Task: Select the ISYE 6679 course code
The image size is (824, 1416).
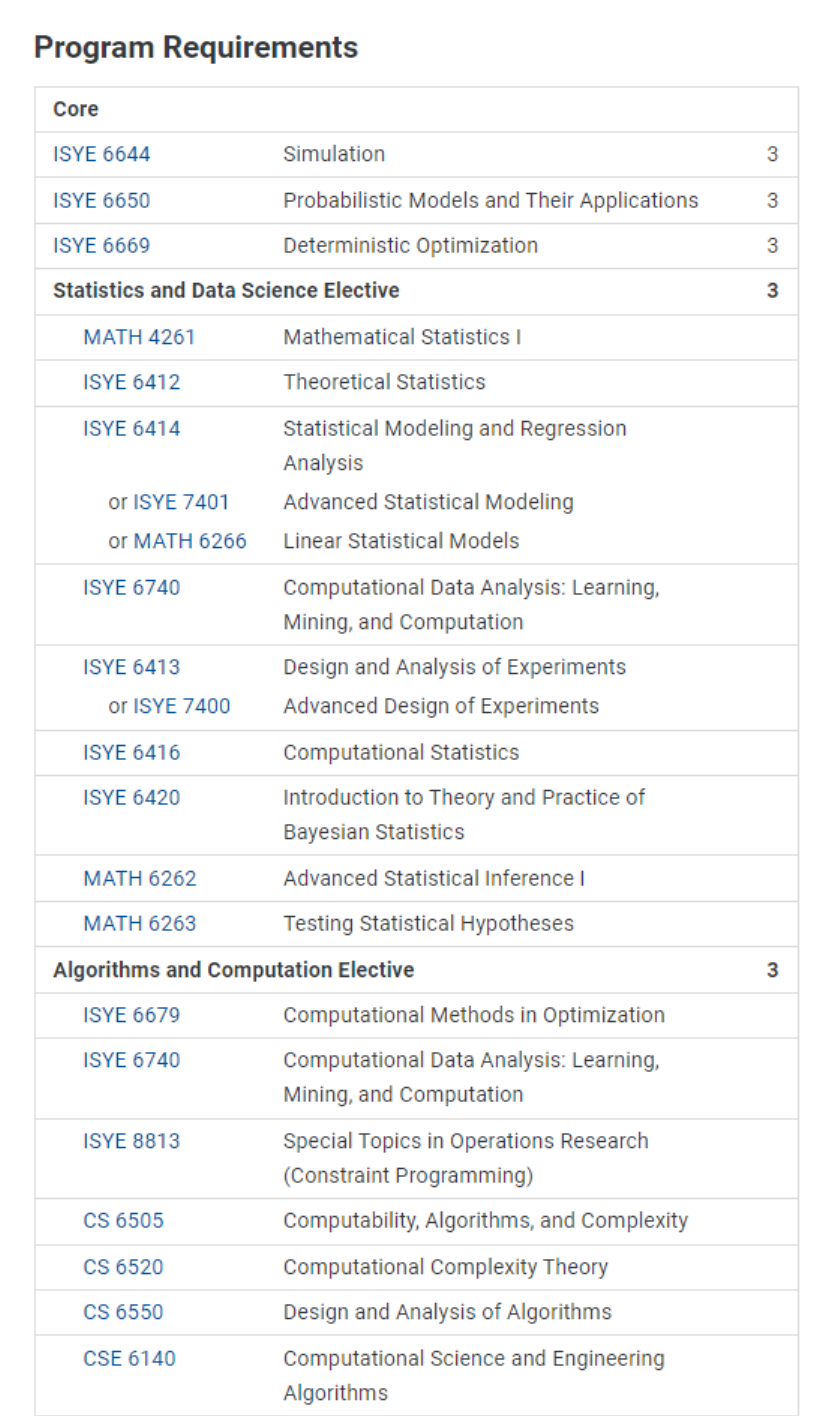Action: (x=131, y=1015)
